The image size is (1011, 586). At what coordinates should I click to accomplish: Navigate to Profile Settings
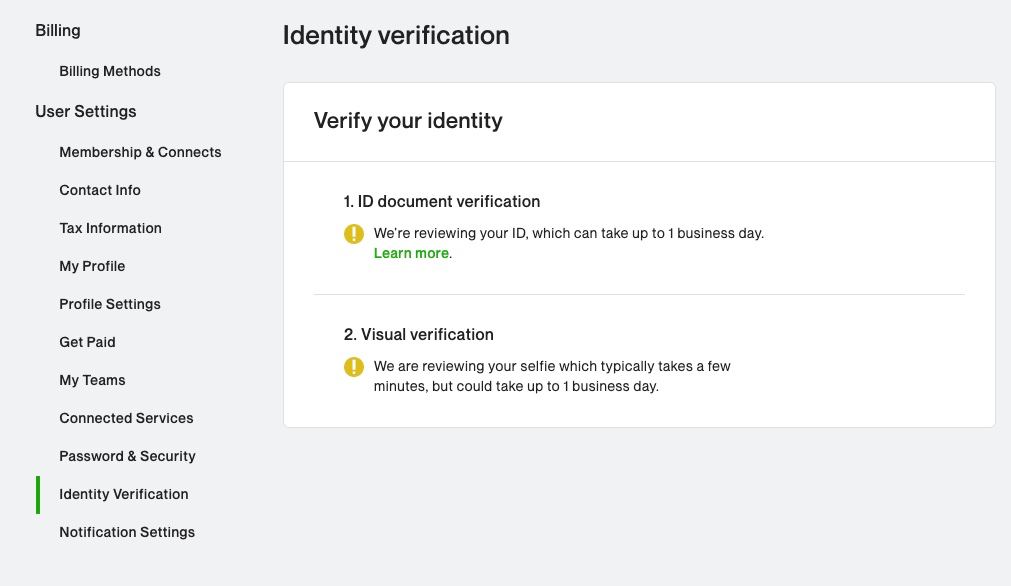pos(110,304)
